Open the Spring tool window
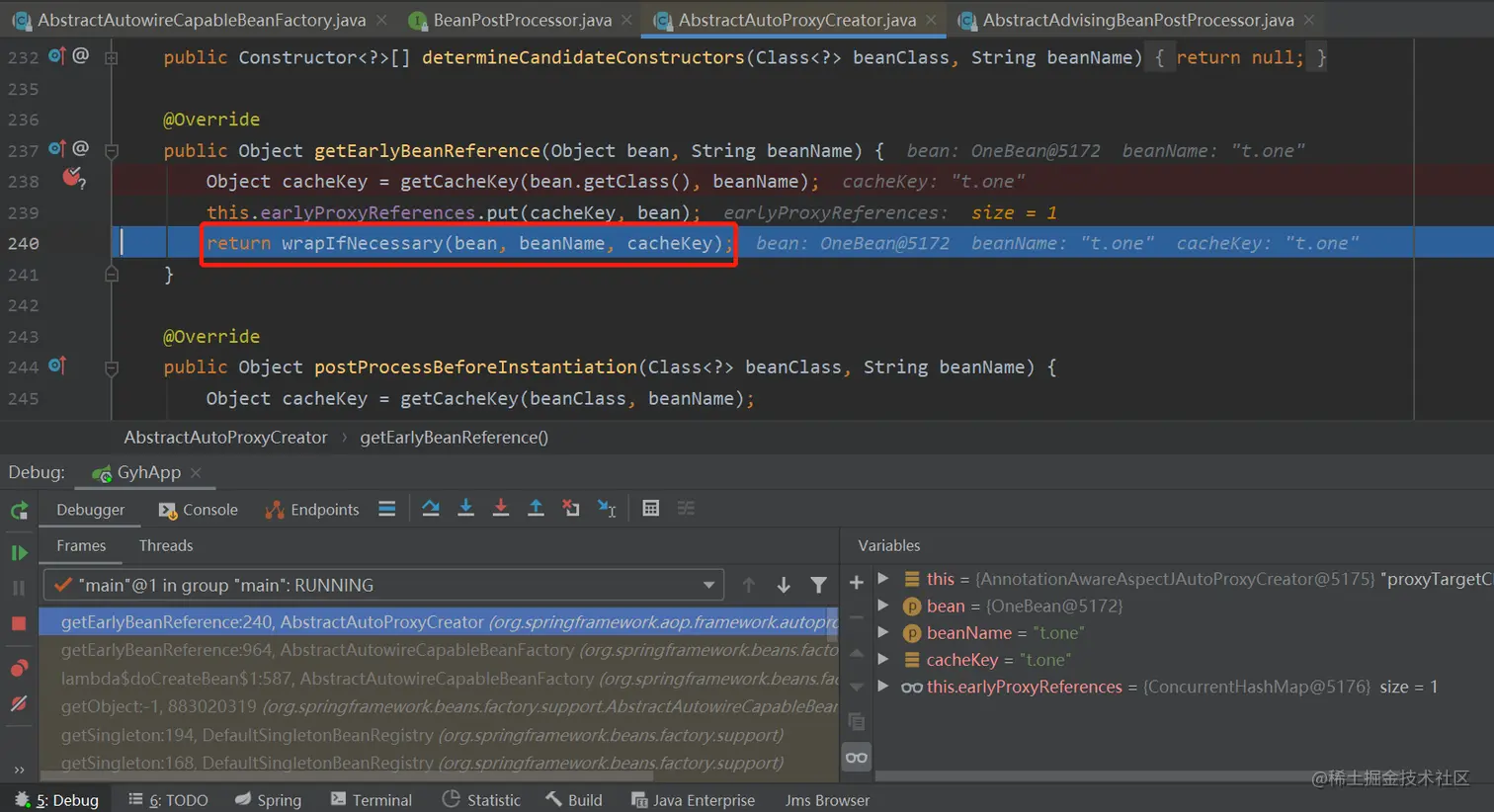1494x812 pixels. point(268,799)
